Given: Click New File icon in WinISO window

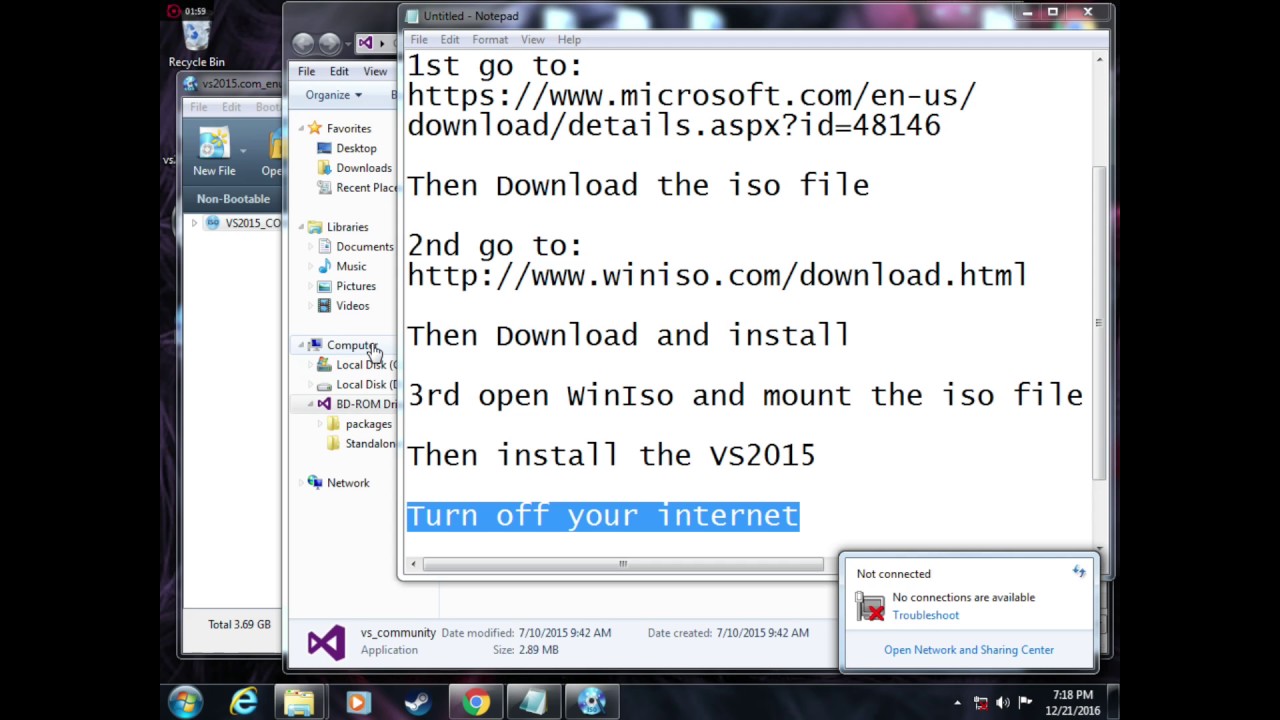Looking at the screenshot, I should coord(214,153).
